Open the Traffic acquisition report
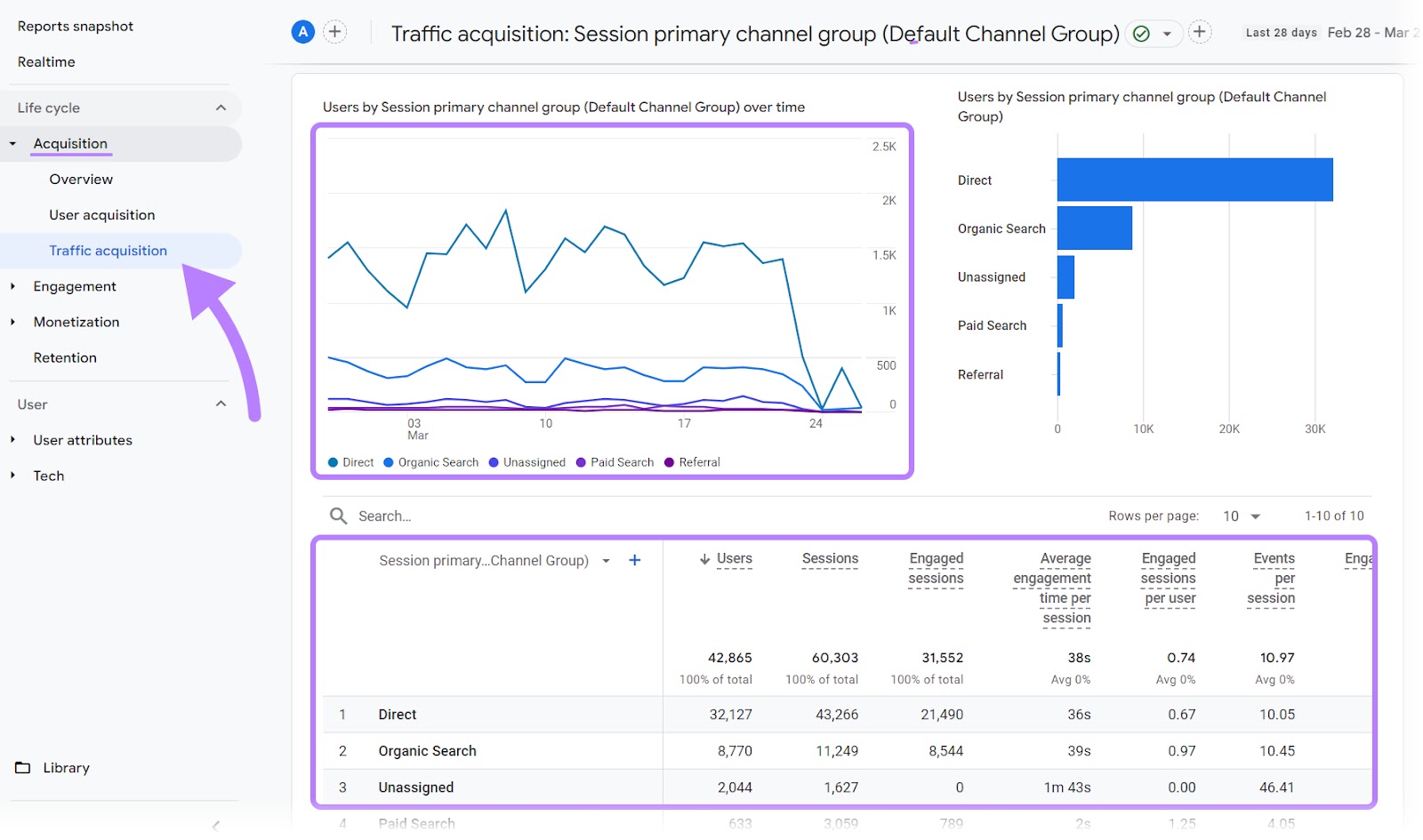Image resolution: width=1423 pixels, height=840 pixels. pyautogui.click(x=108, y=251)
